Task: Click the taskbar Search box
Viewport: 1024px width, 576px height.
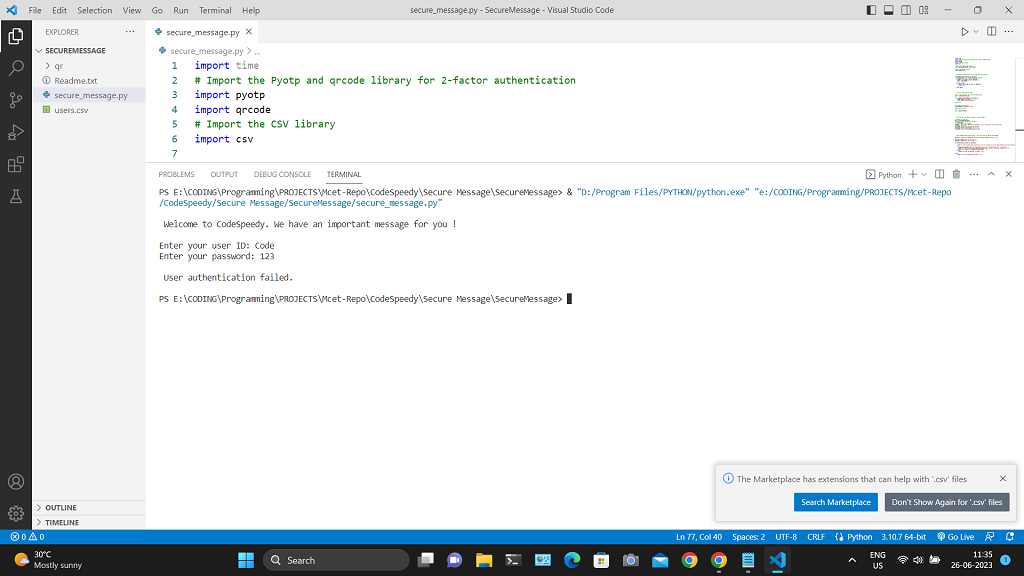Action: click(336, 560)
